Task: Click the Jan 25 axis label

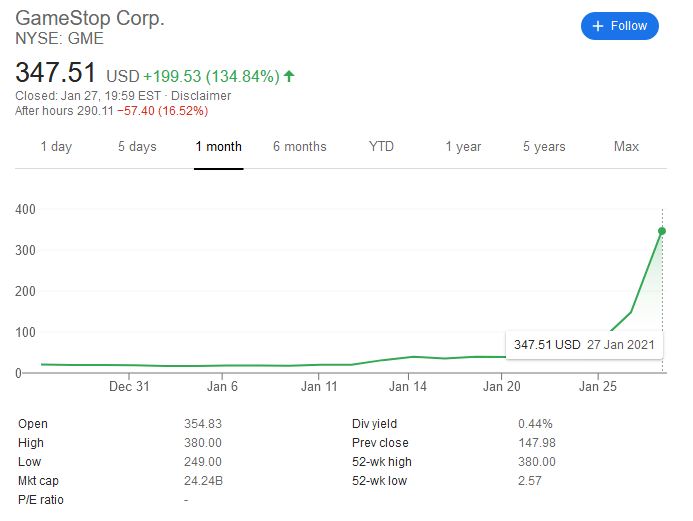Action: 598,387
